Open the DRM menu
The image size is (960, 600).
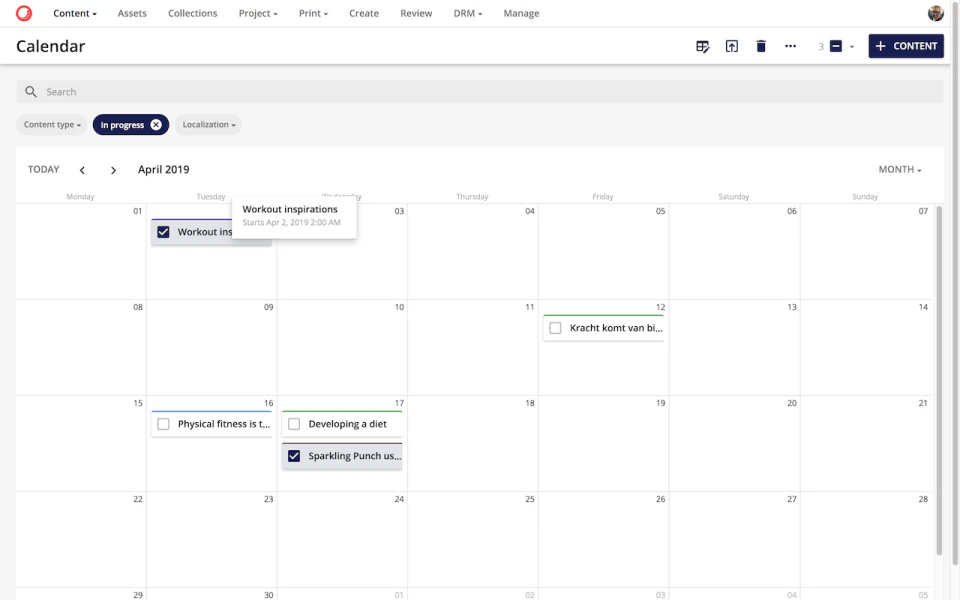coord(467,13)
